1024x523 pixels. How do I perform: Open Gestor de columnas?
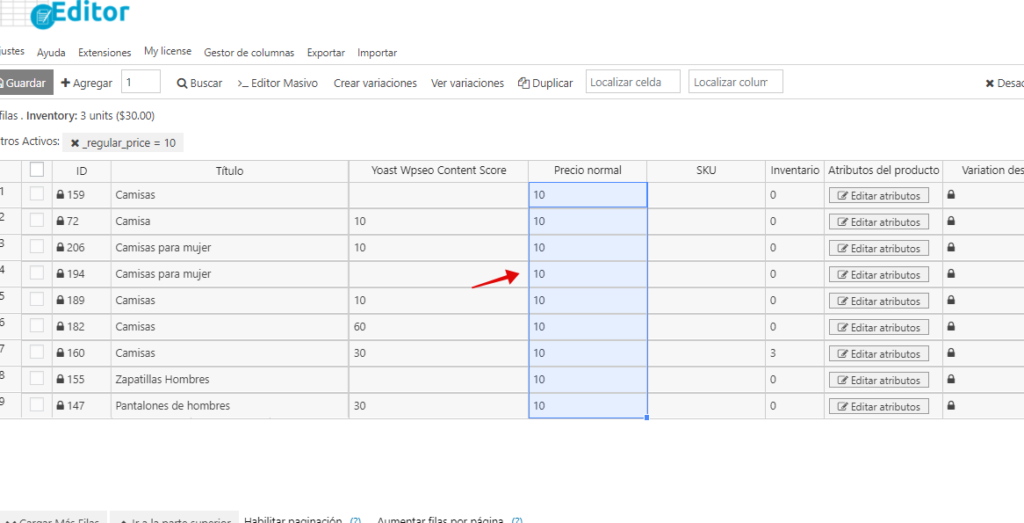click(249, 53)
